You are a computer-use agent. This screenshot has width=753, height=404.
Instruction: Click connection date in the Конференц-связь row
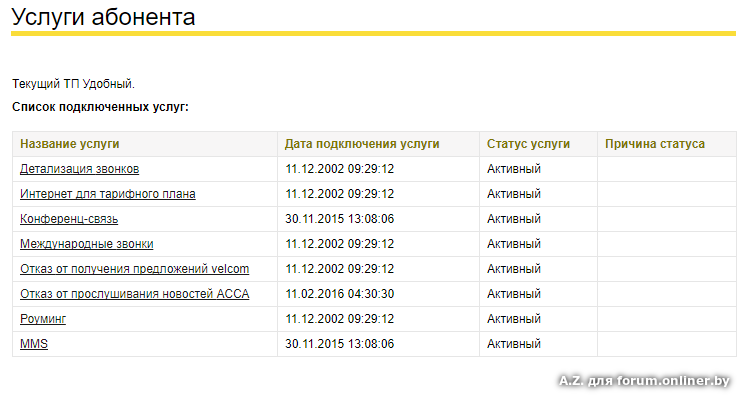pyautogui.click(x=340, y=219)
